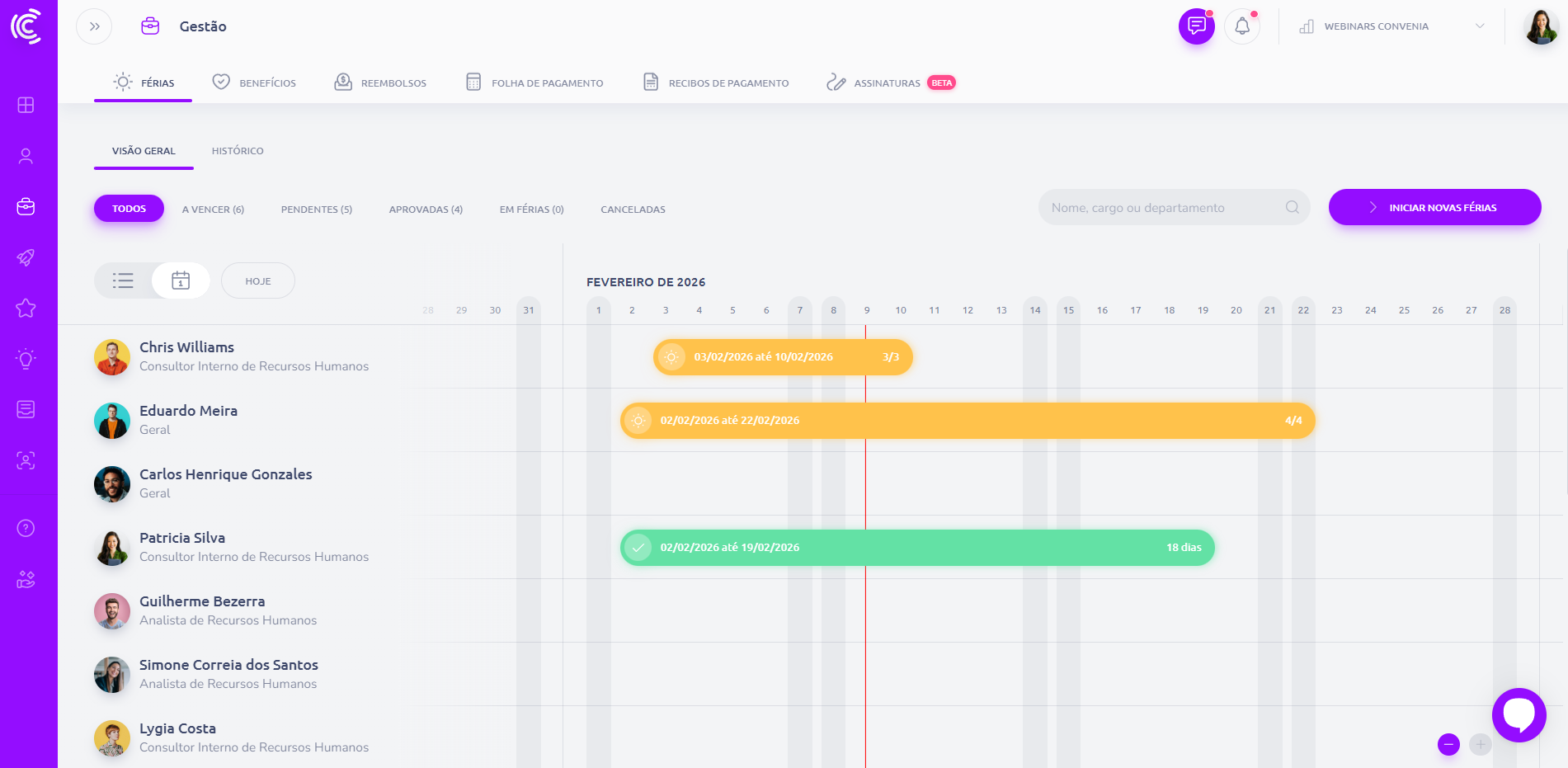Viewport: 1568px width, 768px height.
Task: Open the chat messages icon in header
Action: pyautogui.click(x=1196, y=26)
